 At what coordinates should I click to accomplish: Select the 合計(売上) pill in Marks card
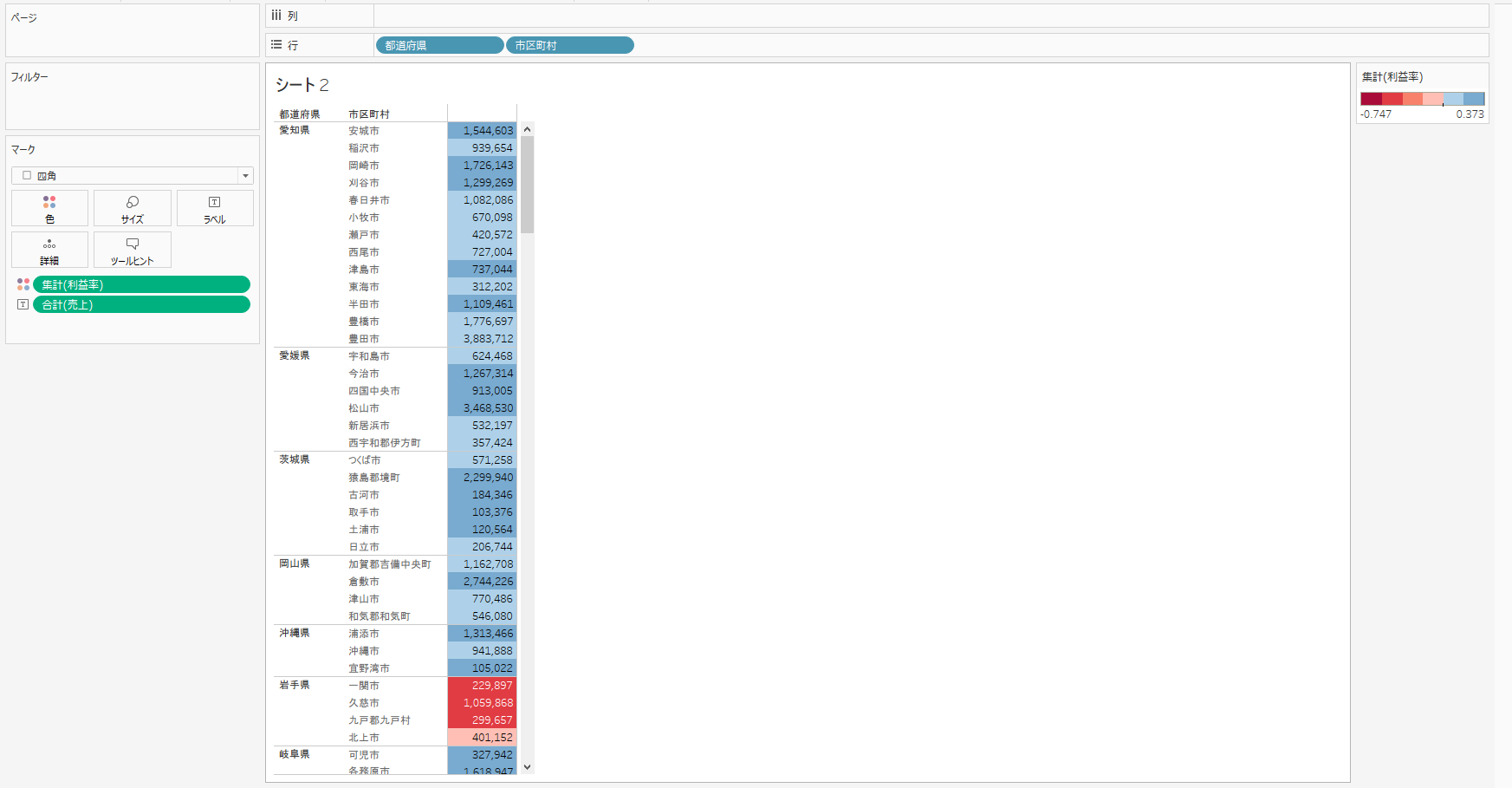[141, 304]
